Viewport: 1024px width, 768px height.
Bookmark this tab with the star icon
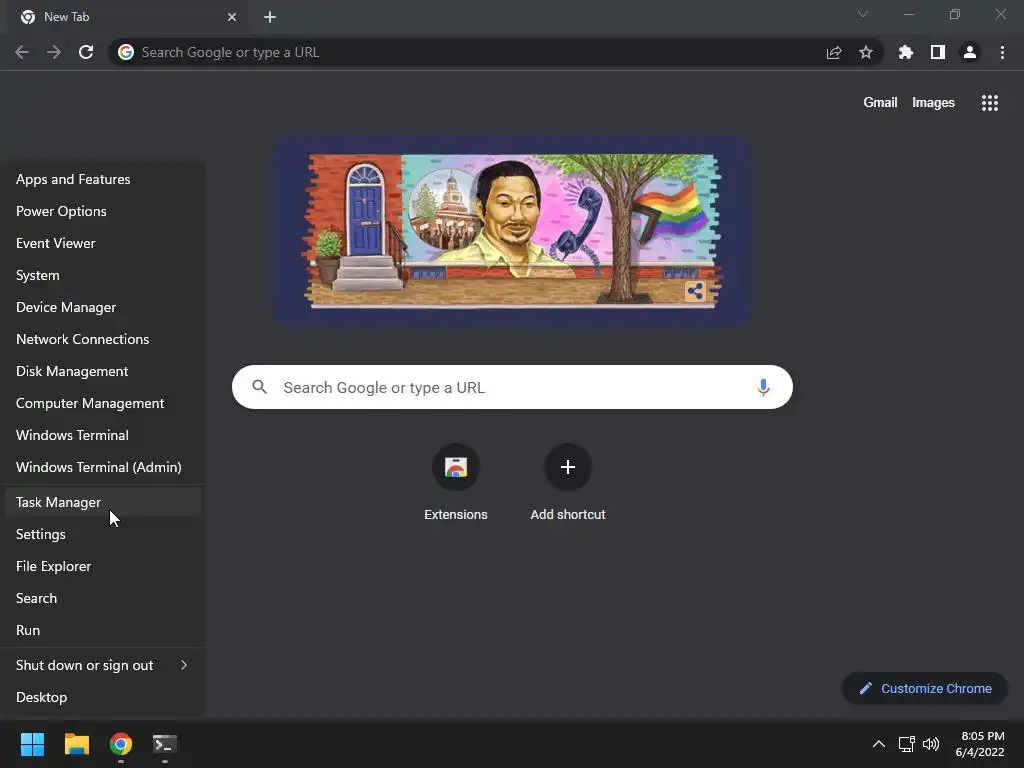click(866, 52)
